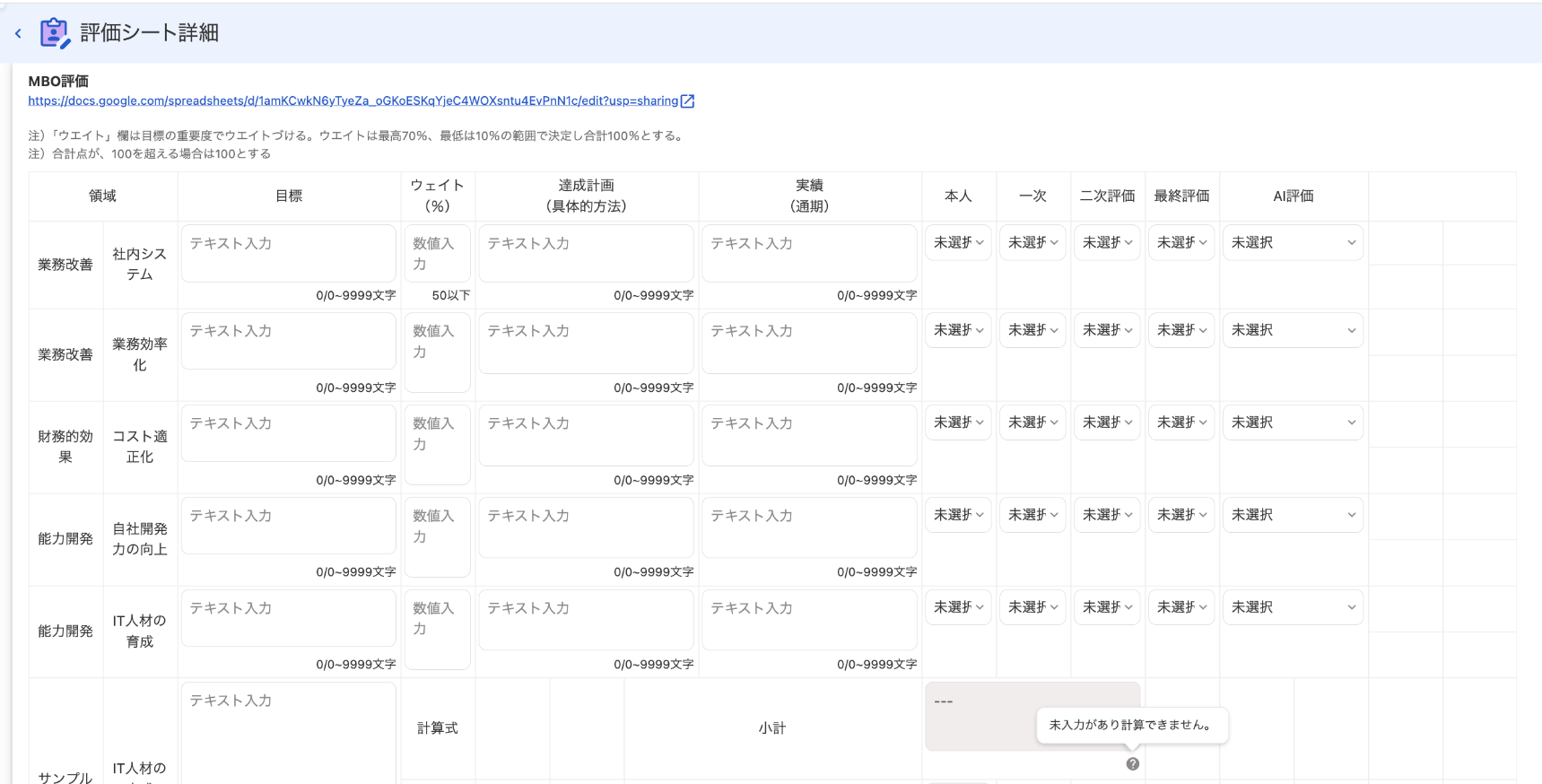This screenshot has height=784, width=1542.
Task: Open AI評価 dropdown in 自社開発力の向上 row
Action: tap(1293, 515)
